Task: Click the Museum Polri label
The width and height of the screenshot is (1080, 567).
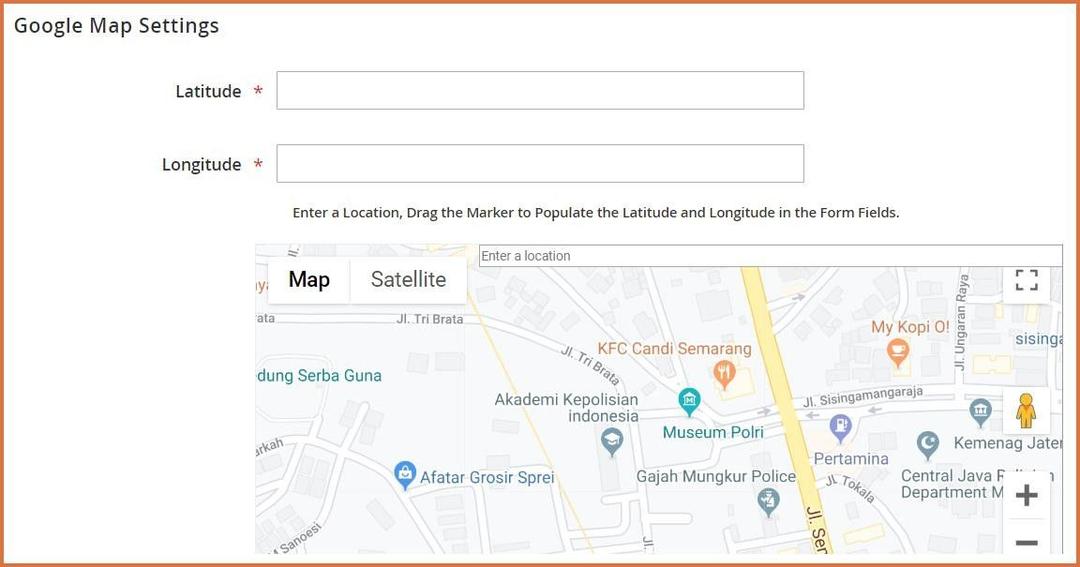Action: point(713,433)
